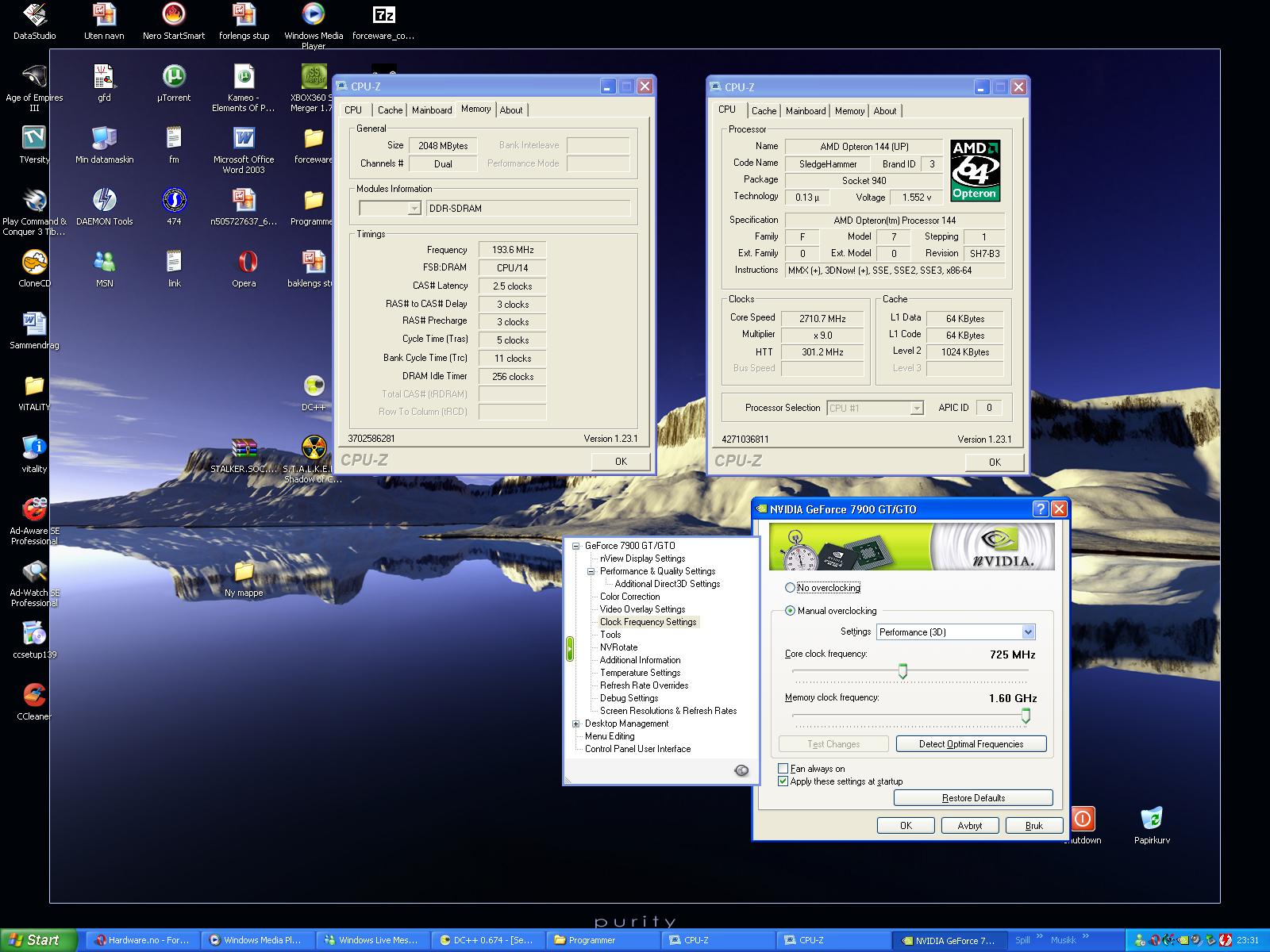Open the ViTALiTY folder icon
The image size is (1270, 952).
[34, 393]
